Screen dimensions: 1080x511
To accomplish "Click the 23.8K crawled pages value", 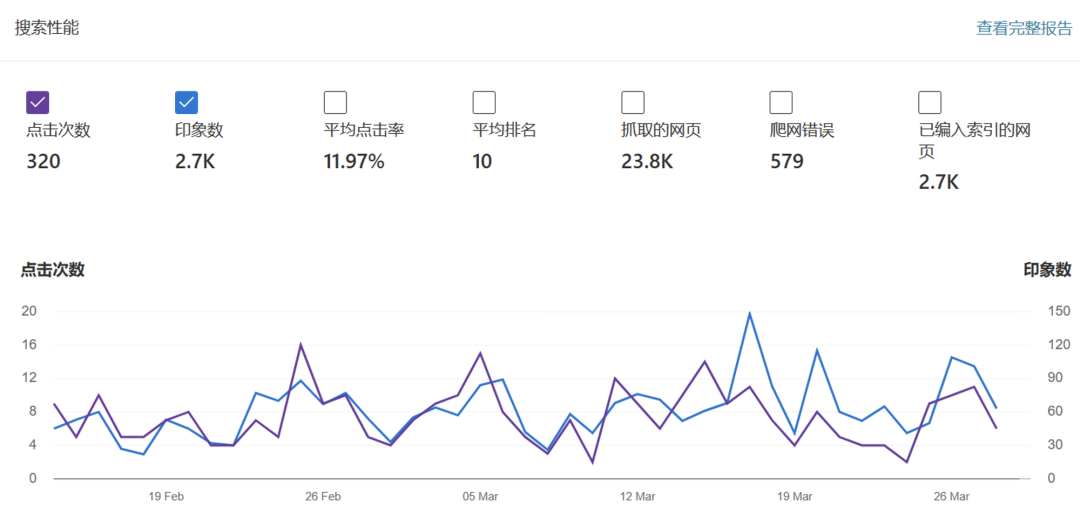I will coord(646,161).
